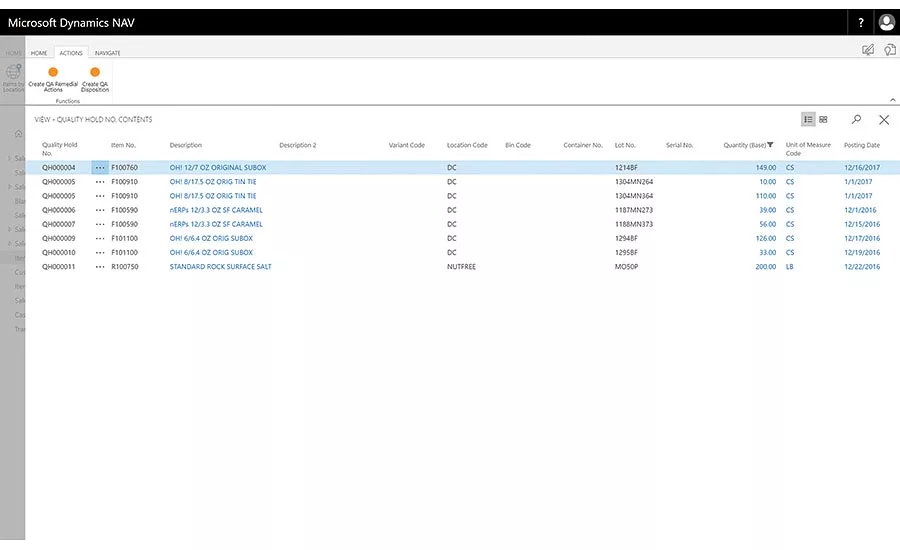The image size is (900, 550).
Task: Click quantity 149.00 link
Action: coord(766,168)
